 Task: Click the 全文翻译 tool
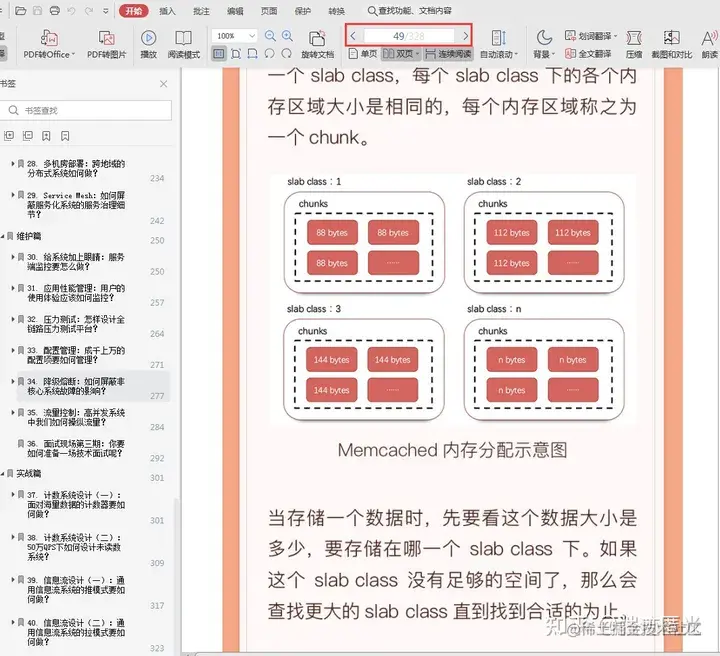point(588,54)
